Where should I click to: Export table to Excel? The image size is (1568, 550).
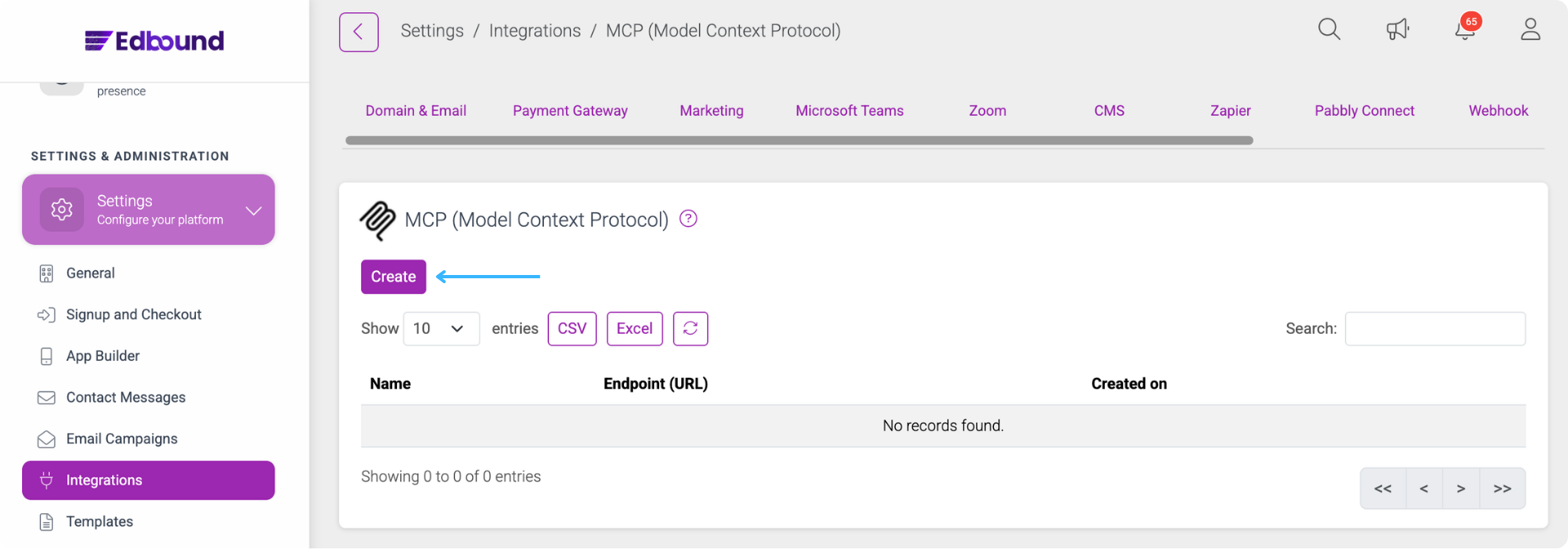coord(635,328)
